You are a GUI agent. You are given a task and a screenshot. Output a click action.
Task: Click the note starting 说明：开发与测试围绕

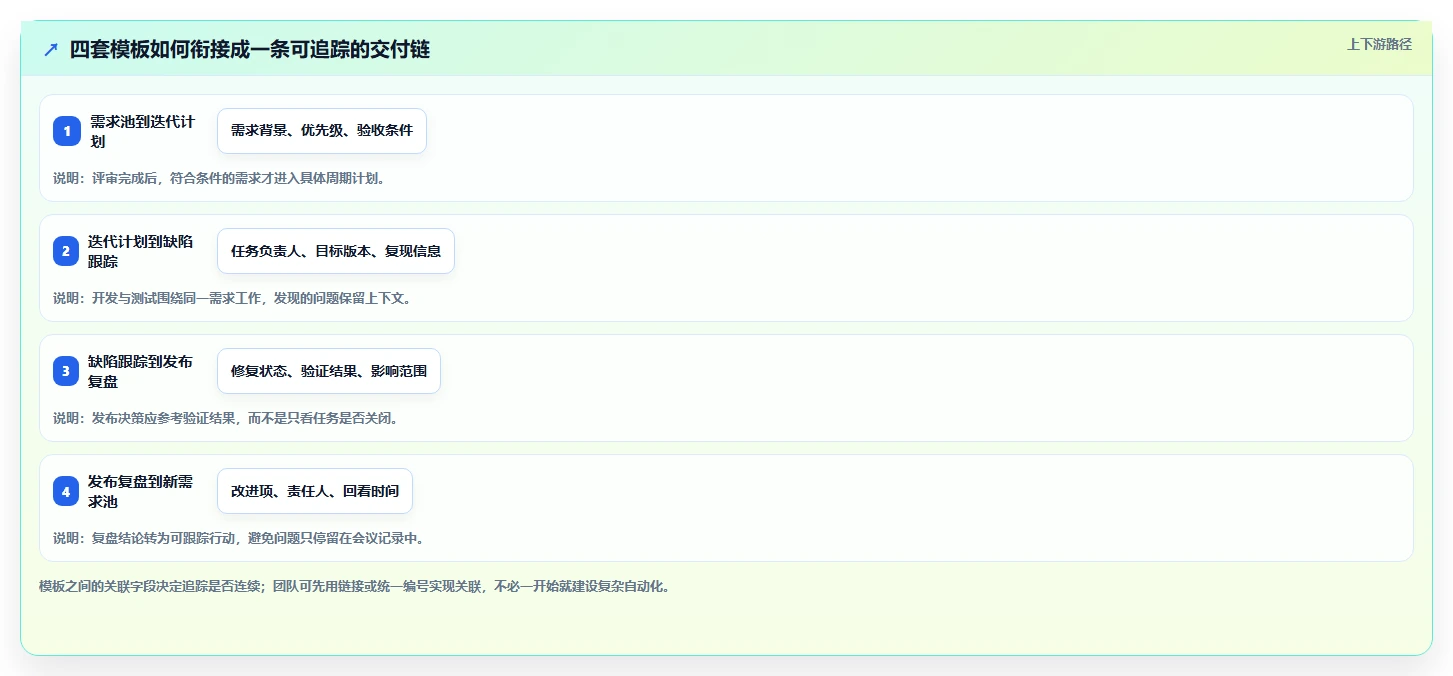click(232, 298)
